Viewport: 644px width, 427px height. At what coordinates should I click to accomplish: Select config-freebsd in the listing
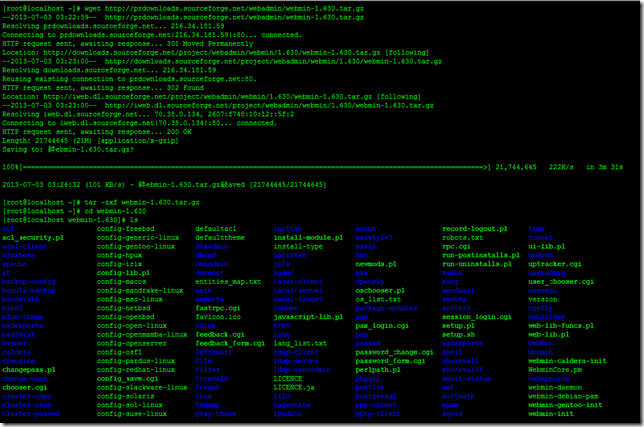(x=126, y=229)
